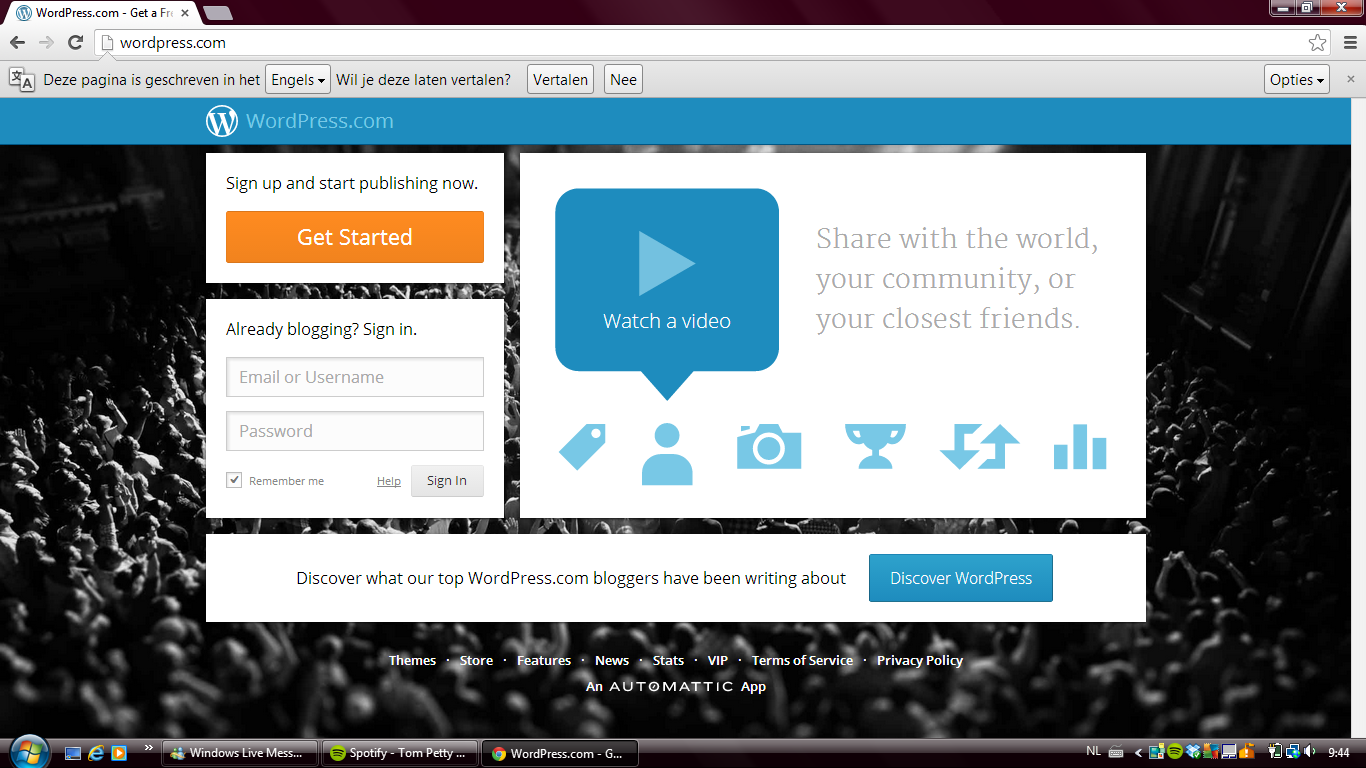Select the up-down arrows icon
The image size is (1366, 768).
(x=979, y=447)
